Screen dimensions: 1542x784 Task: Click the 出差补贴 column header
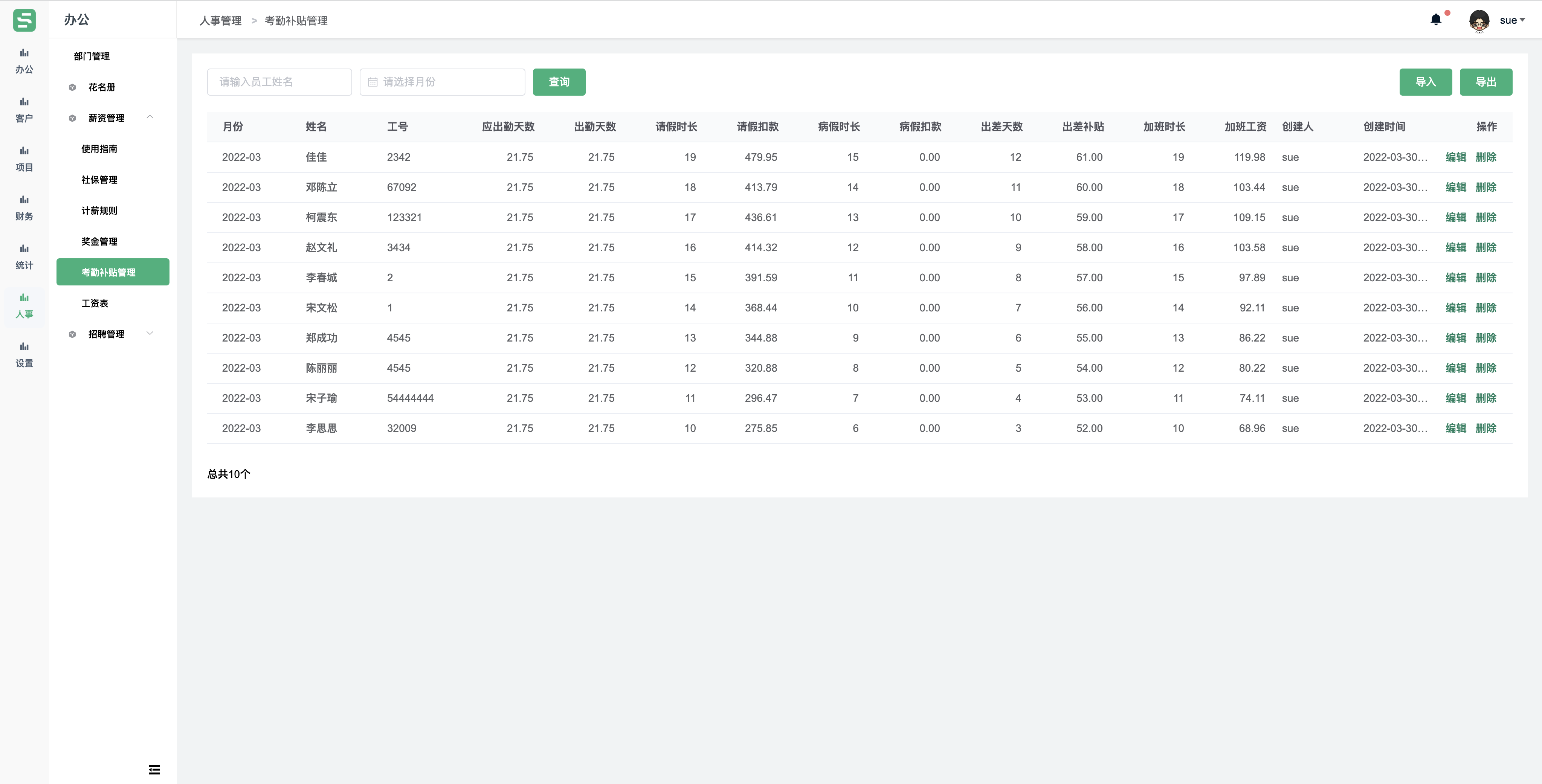1083,127
